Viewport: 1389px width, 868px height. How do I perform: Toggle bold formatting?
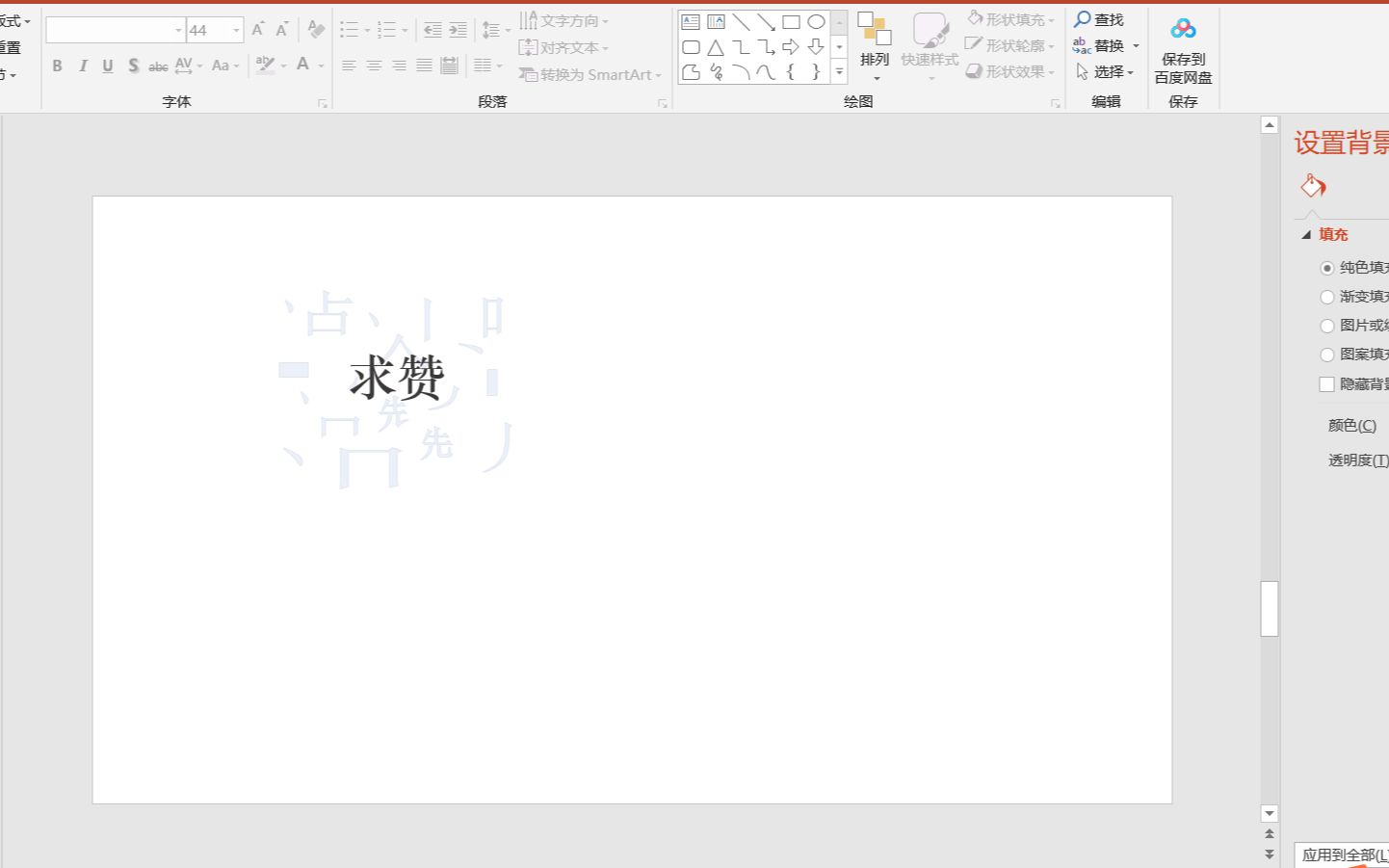(57, 66)
